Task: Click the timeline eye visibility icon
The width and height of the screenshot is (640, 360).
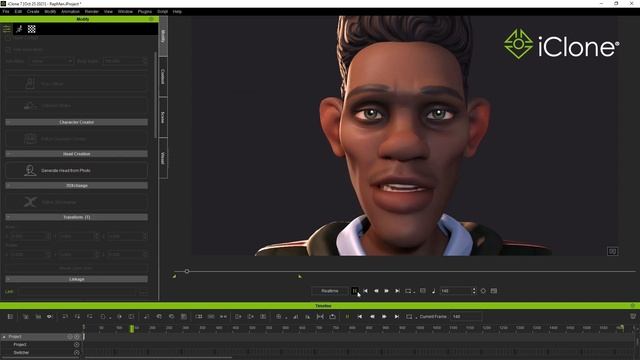Action: tap(49, 316)
